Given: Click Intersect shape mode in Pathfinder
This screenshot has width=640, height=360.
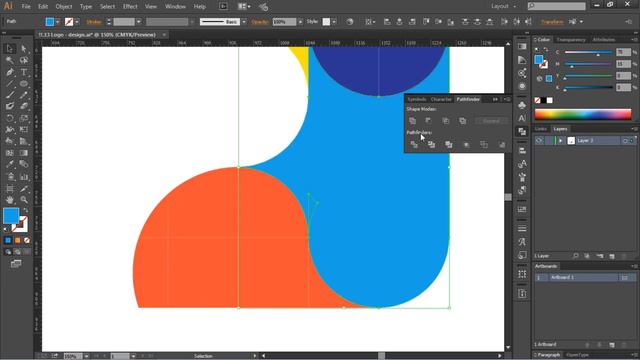Looking at the screenshot, I should 446,121.
